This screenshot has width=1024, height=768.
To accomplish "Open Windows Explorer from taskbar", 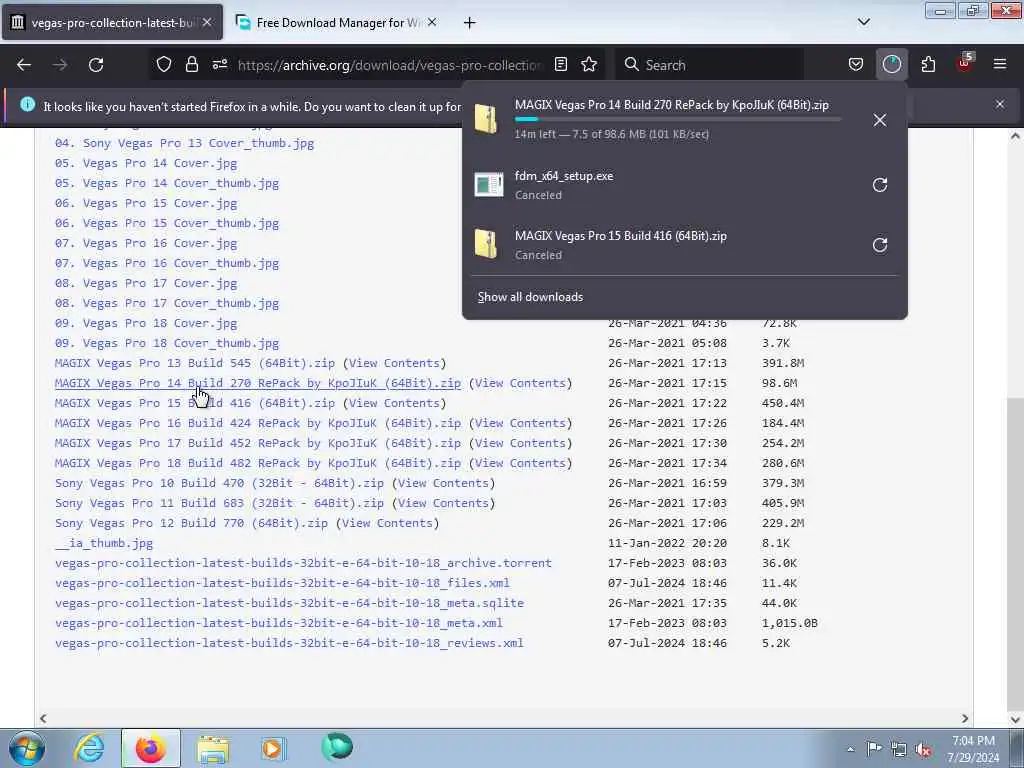I will [x=213, y=749].
